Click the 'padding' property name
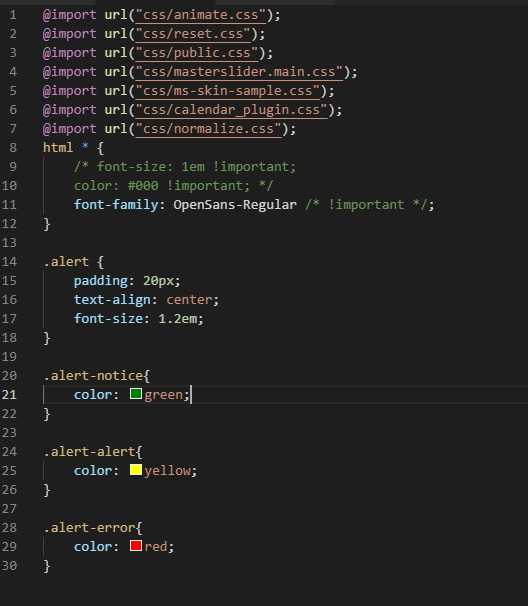 pyautogui.click(x=100, y=281)
